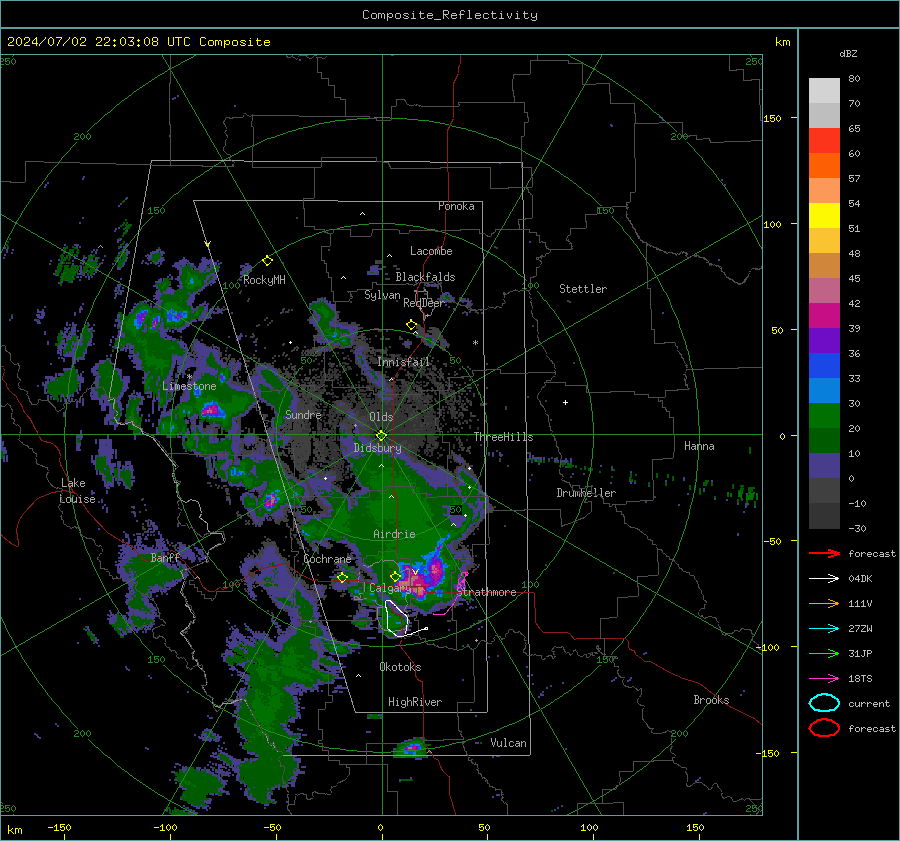The width and height of the screenshot is (900, 841).
Task: Click the Lake Louise label
Action: (x=77, y=491)
